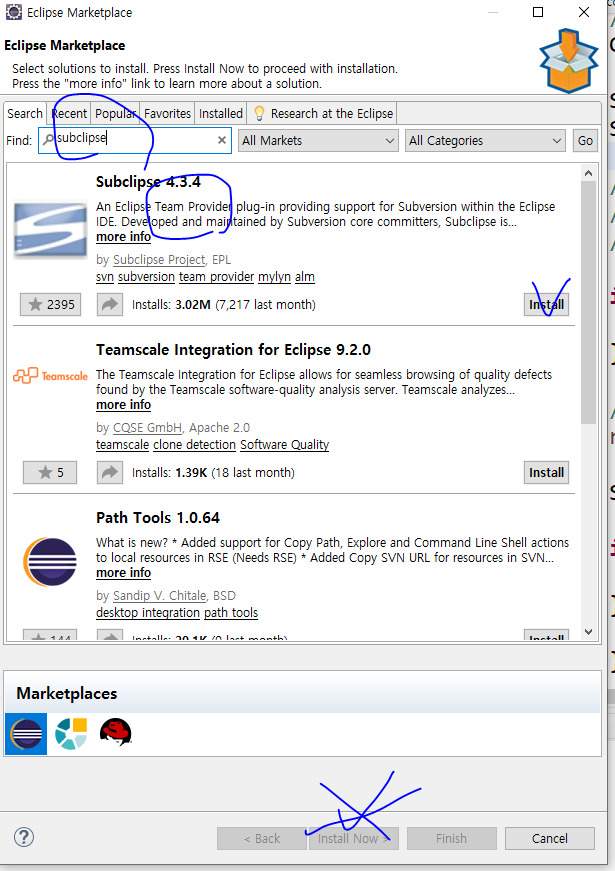Click the Subclipse logo thumbnail
The height and width of the screenshot is (871, 615).
[50, 229]
